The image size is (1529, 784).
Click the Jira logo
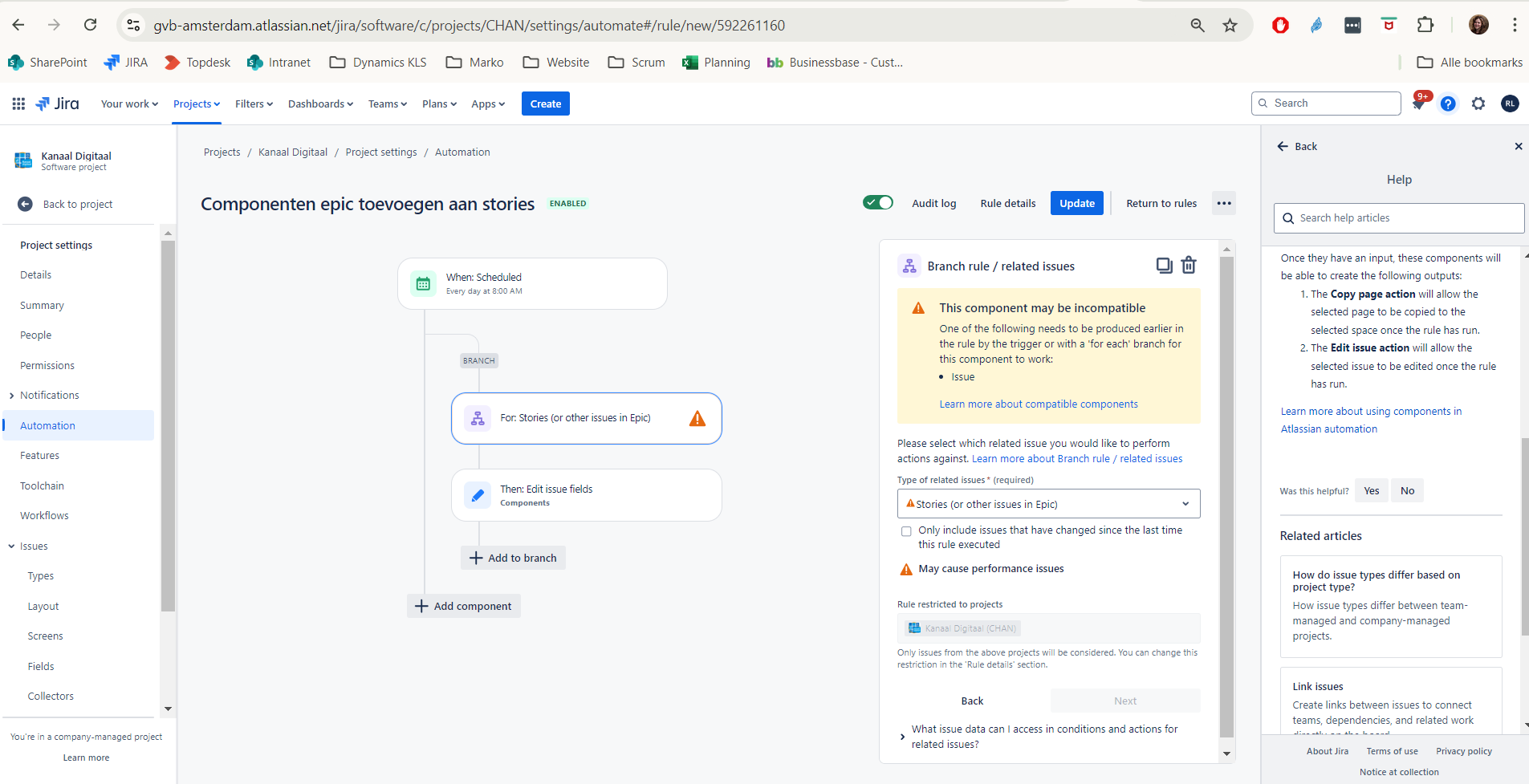pyautogui.click(x=58, y=104)
